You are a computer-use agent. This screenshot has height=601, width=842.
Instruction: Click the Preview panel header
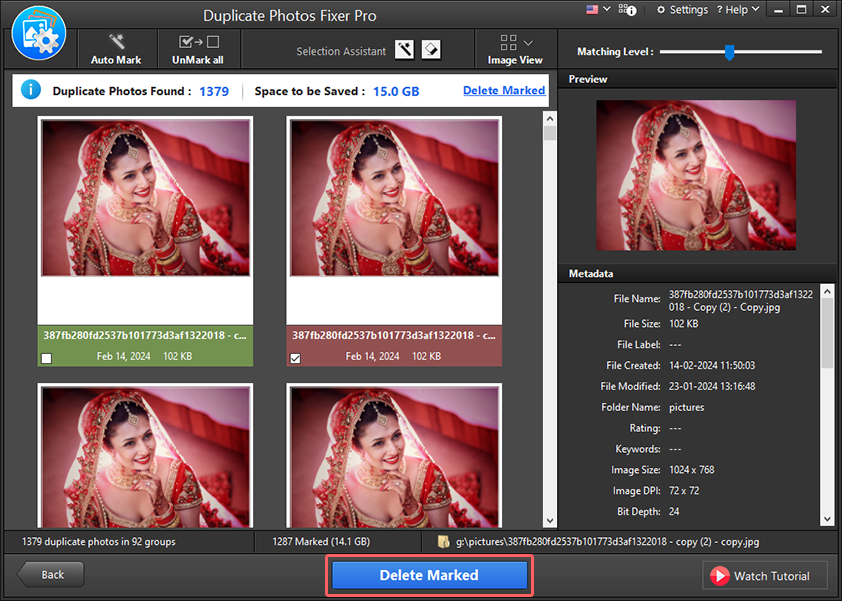pyautogui.click(x=699, y=79)
